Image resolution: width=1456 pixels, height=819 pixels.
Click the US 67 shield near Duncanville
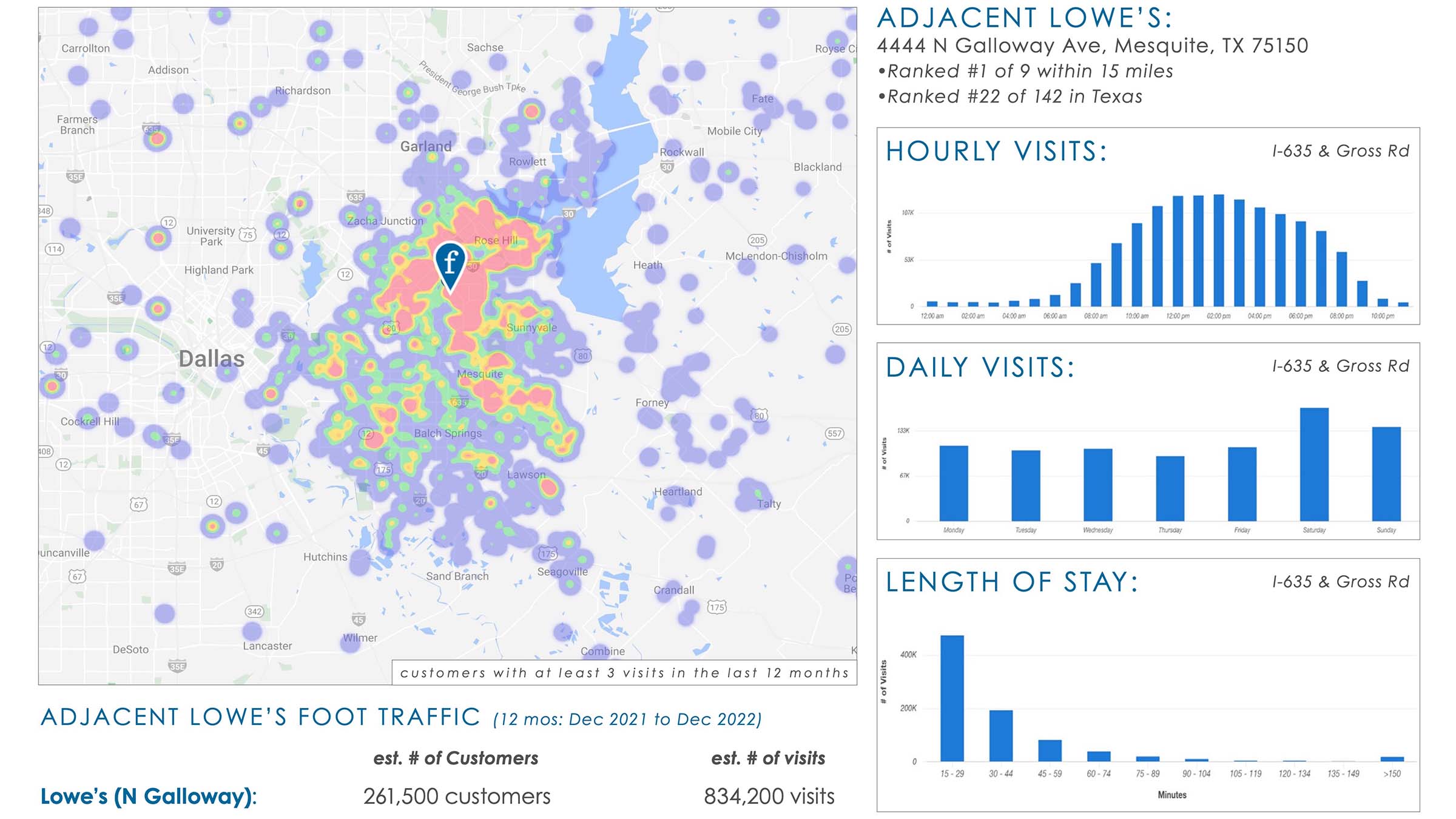77,576
